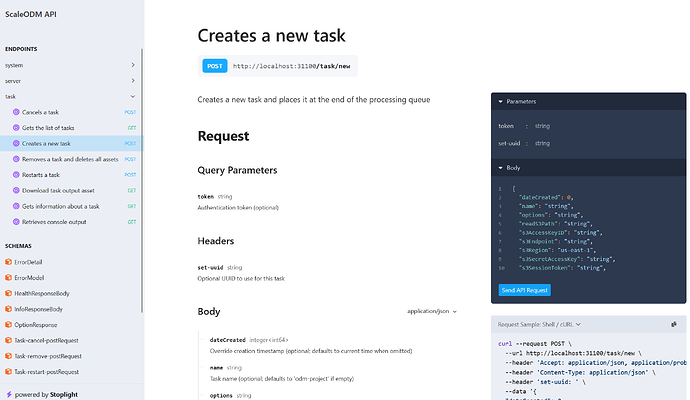Click the POST method badge in header

pyautogui.click(x=215, y=66)
